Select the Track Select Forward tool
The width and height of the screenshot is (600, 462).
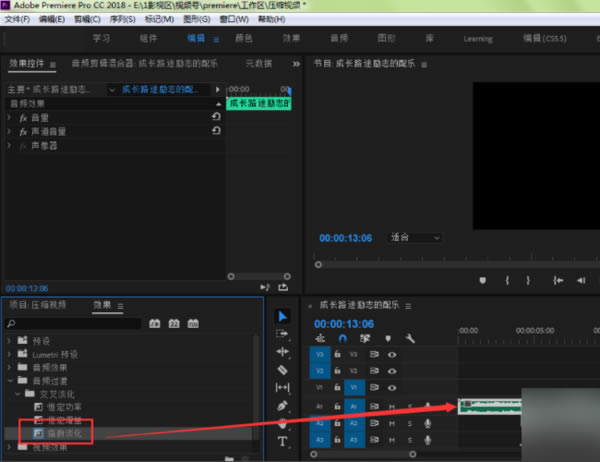(x=282, y=334)
